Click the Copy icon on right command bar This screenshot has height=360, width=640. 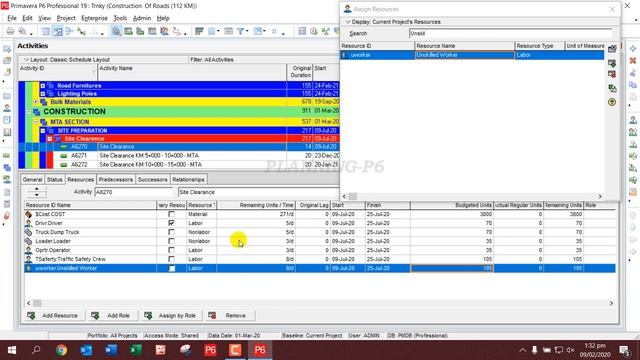click(633, 84)
